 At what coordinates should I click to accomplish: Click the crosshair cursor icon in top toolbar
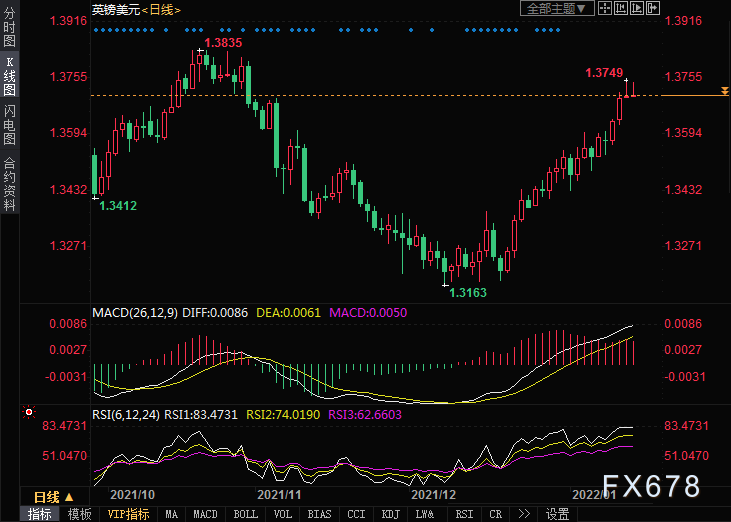(605, 9)
